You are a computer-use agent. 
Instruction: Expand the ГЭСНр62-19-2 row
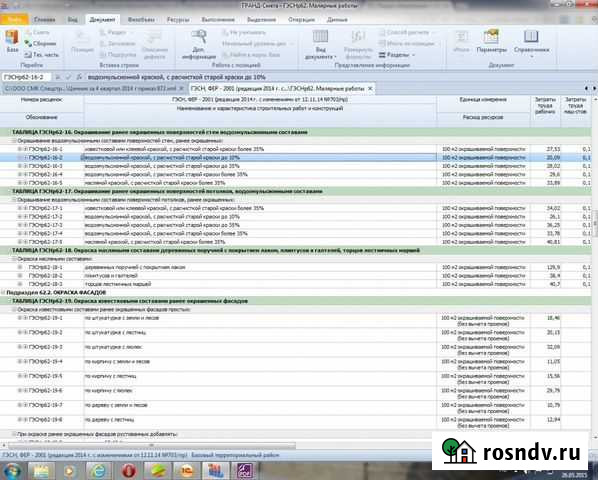point(19,332)
